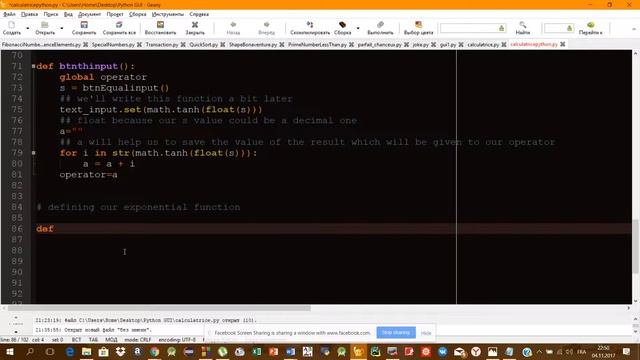Open the Проект menu
640x360 pixels.
[115, 14]
